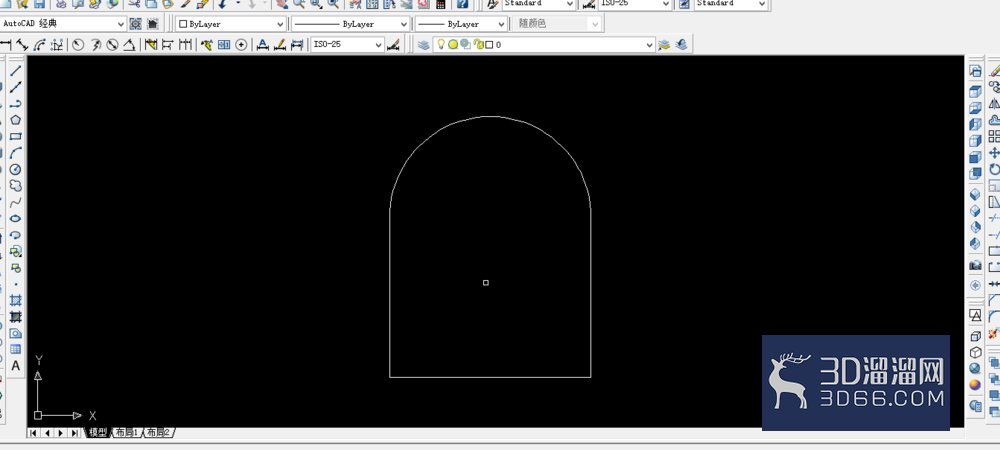Click the Layer Properties Manager icon

(x=423, y=45)
